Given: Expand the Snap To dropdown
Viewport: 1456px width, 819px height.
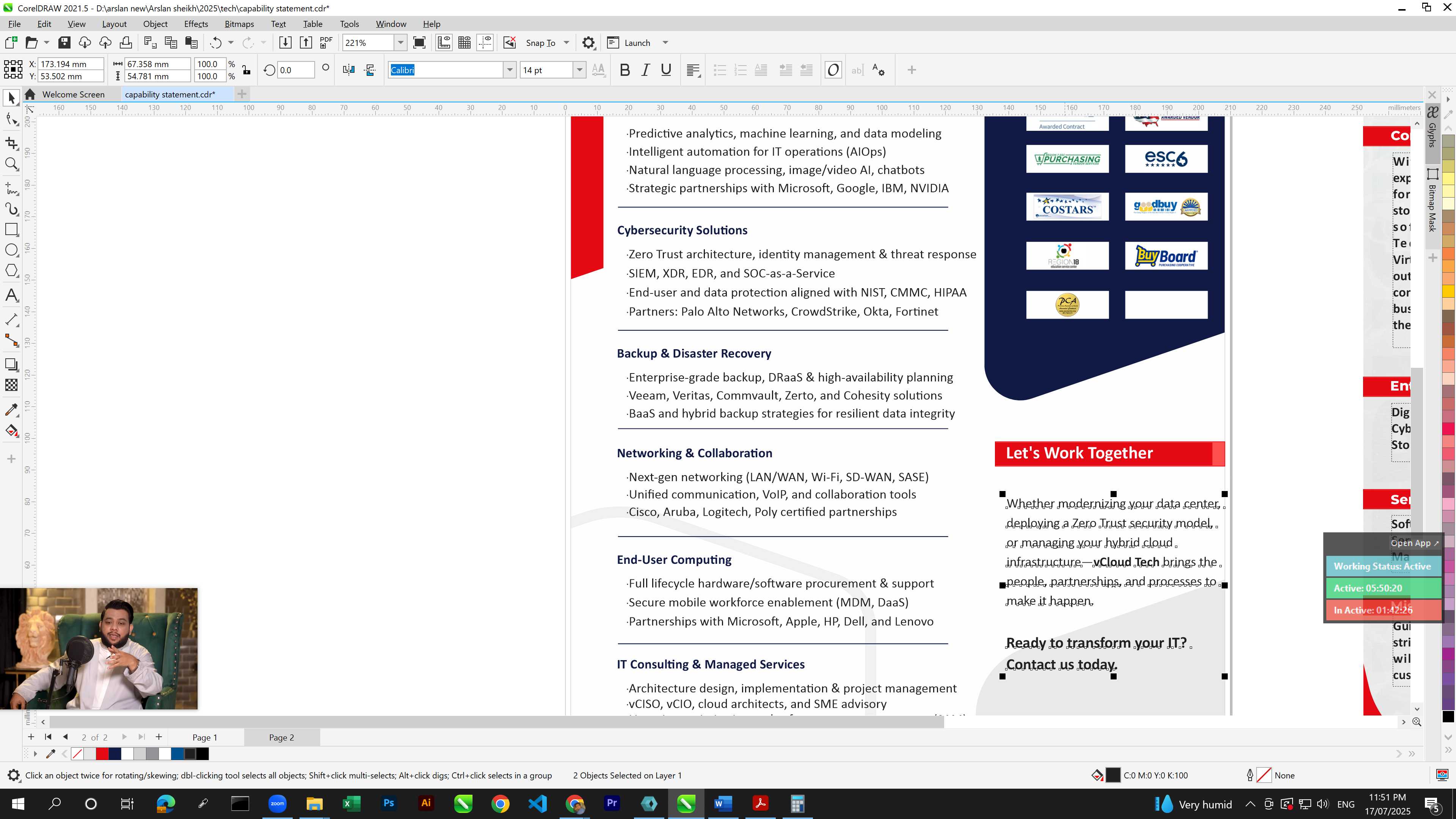Looking at the screenshot, I should click(566, 42).
